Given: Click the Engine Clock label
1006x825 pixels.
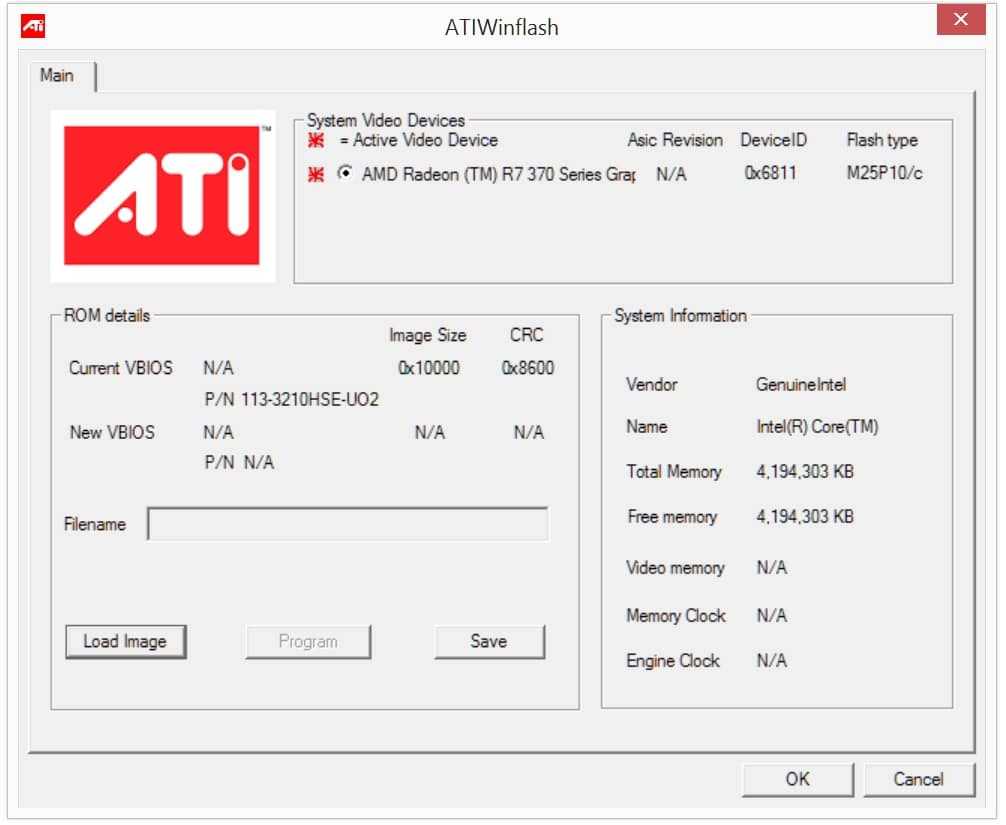Looking at the screenshot, I should coord(673,661).
